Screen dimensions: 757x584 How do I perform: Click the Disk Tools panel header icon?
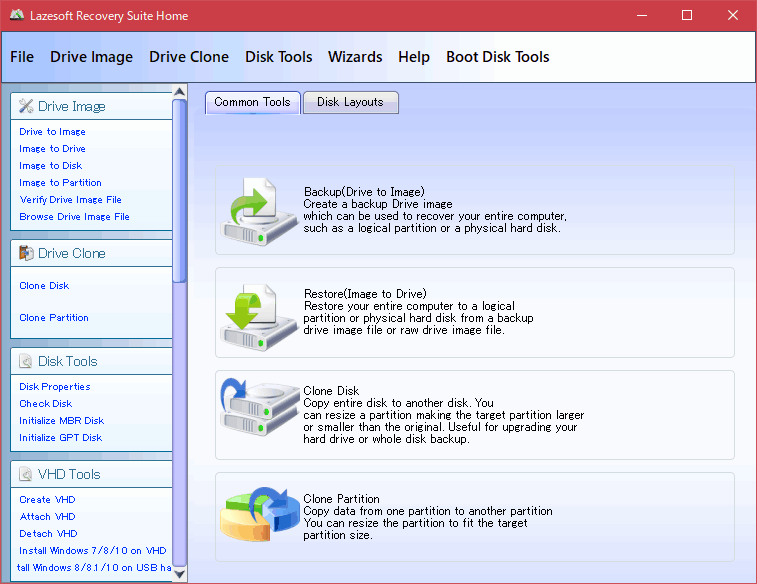(x=26, y=361)
